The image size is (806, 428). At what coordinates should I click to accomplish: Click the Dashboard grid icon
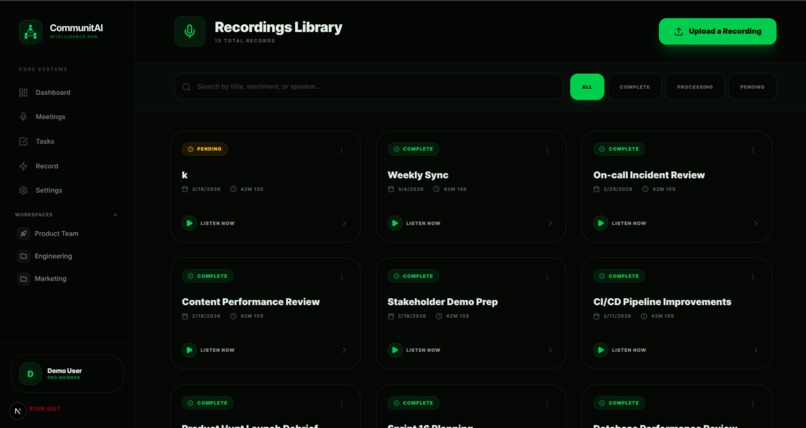[x=23, y=92]
